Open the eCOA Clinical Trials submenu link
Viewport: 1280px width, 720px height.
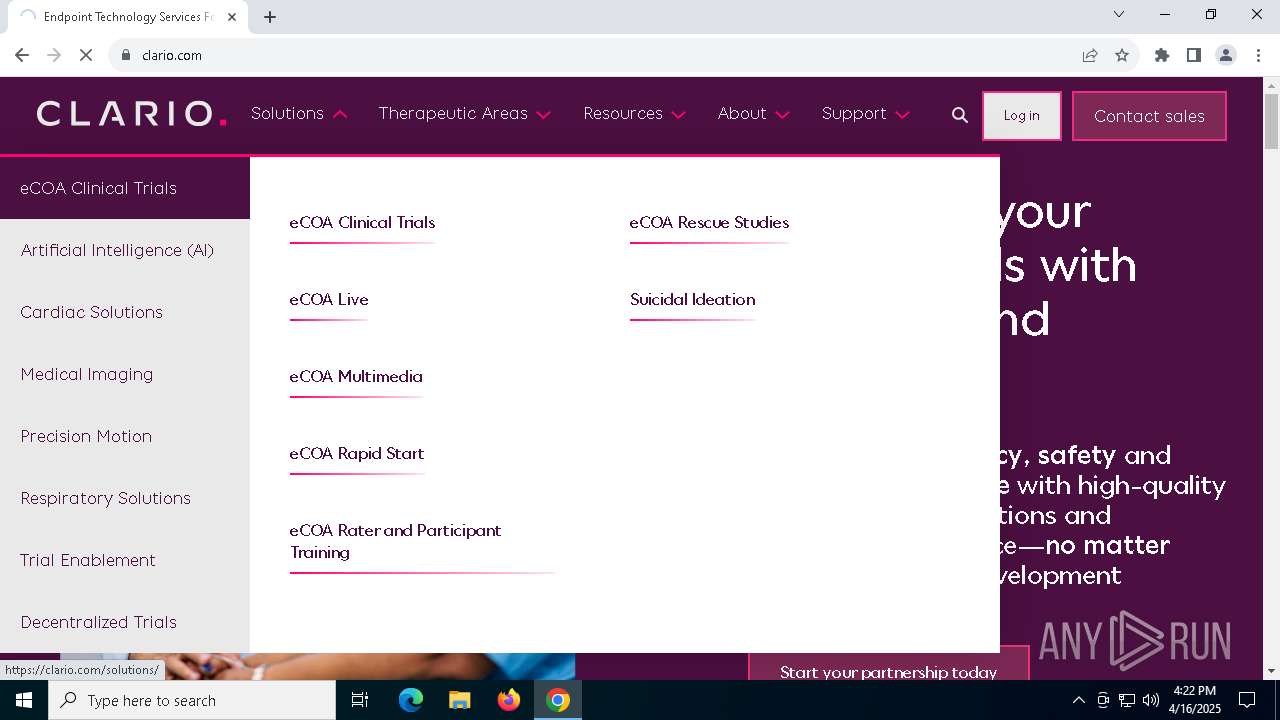point(362,223)
